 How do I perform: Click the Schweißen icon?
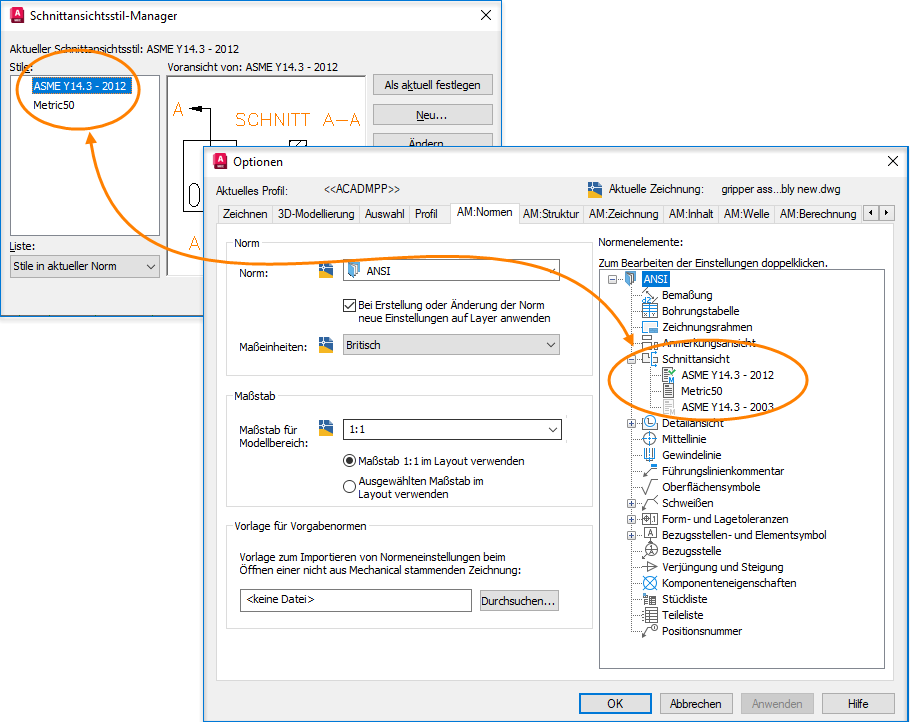[x=649, y=503]
